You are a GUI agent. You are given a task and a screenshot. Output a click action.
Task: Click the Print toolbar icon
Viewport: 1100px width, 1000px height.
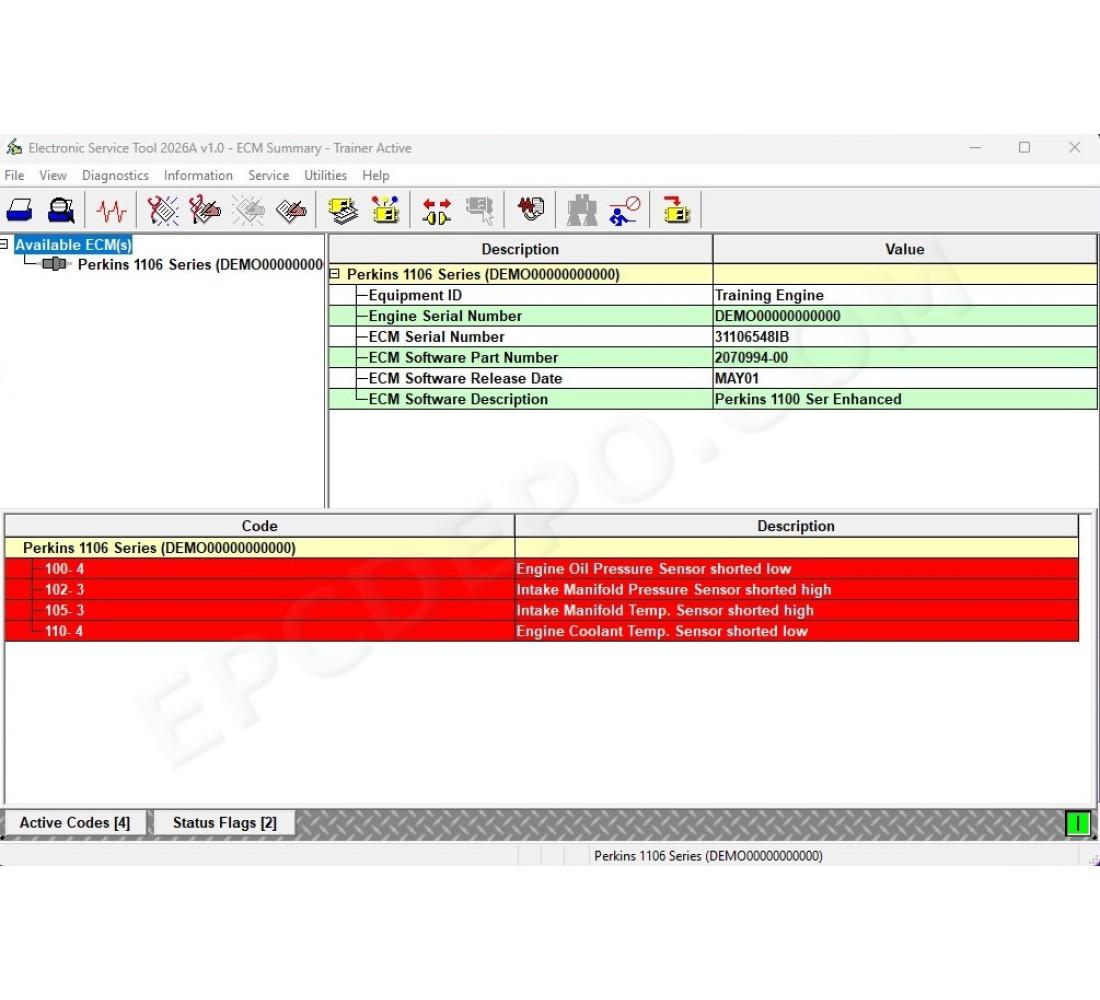(19, 210)
